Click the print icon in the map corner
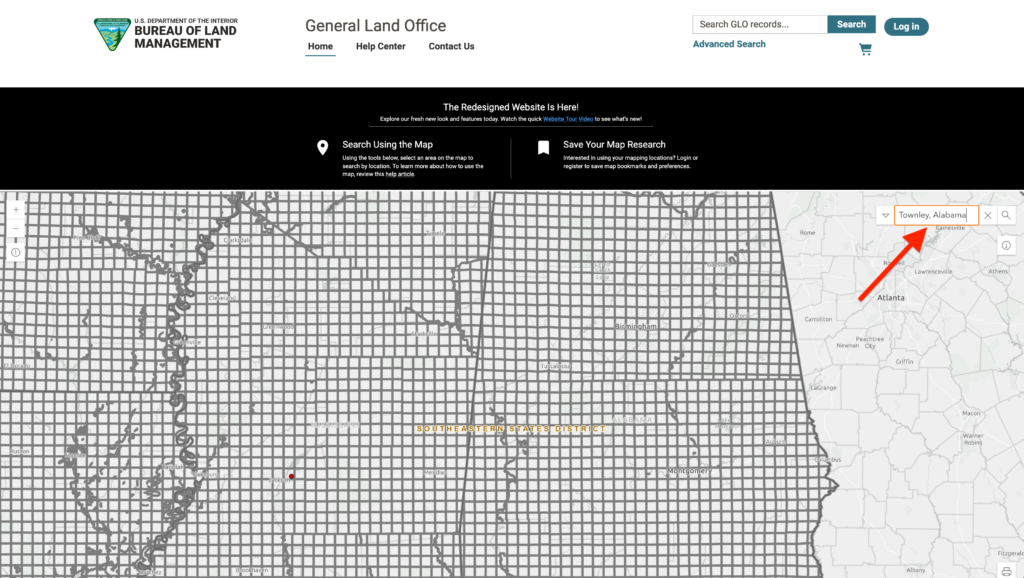 click(x=1006, y=571)
